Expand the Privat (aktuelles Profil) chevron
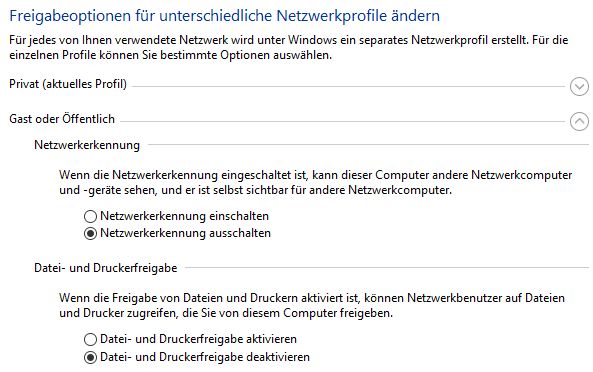 pos(579,87)
